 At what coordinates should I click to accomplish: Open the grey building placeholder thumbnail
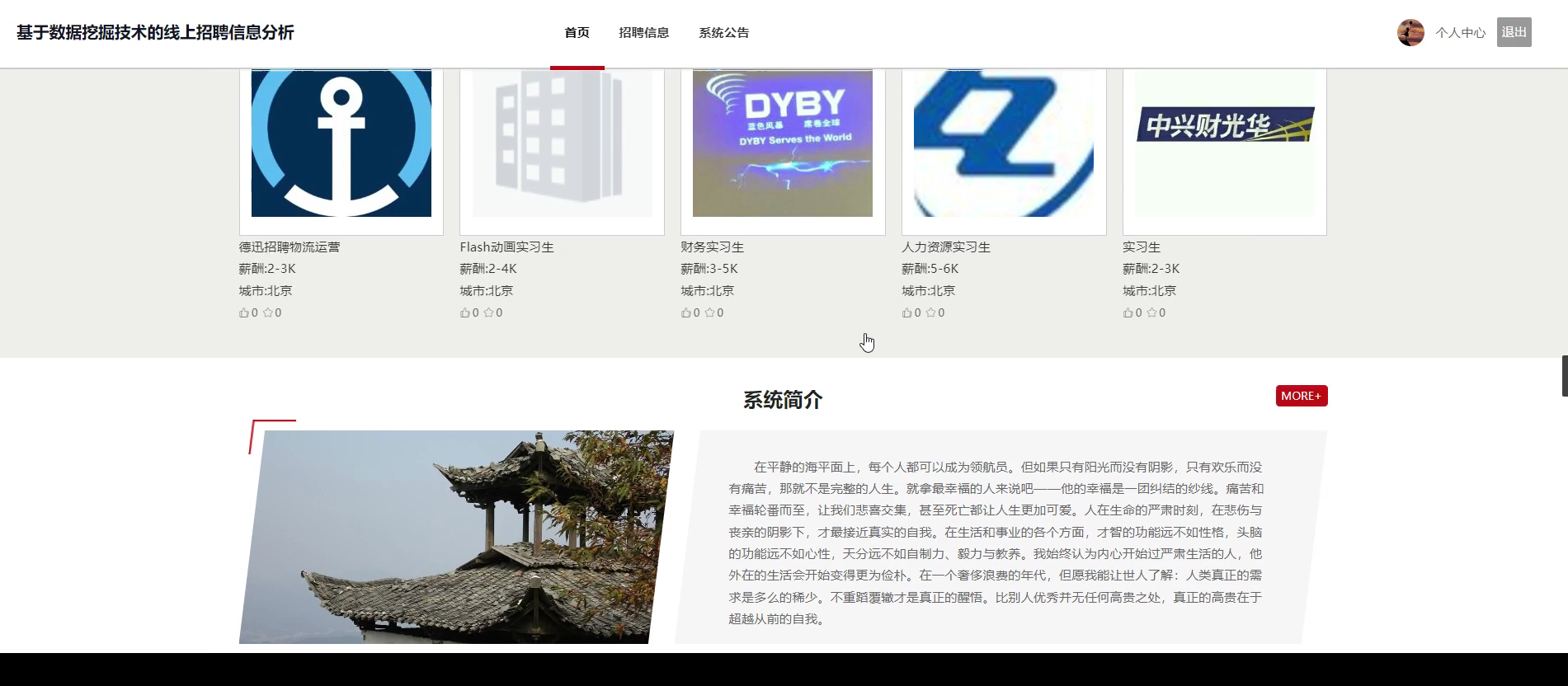[563, 143]
